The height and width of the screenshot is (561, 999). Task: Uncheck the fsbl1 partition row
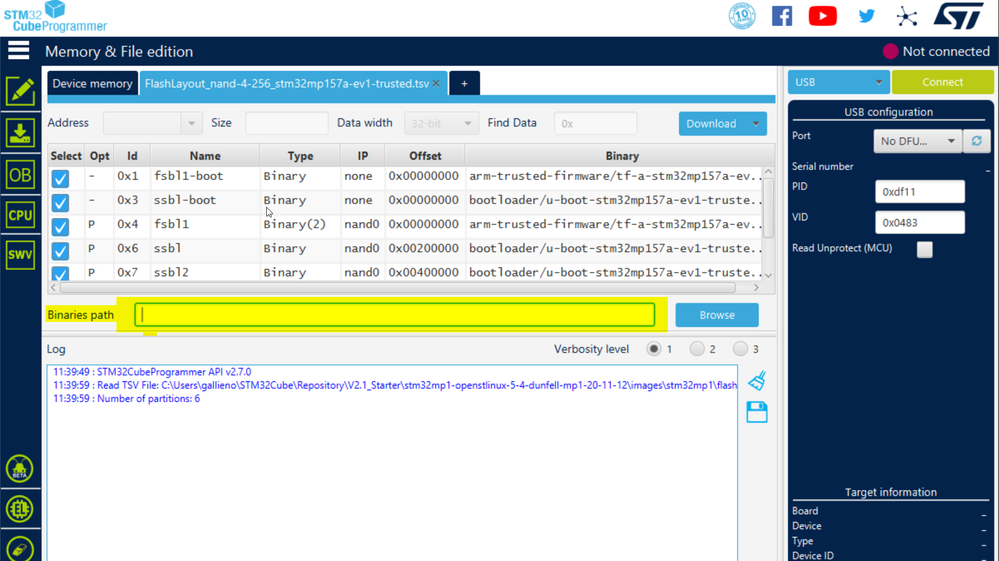[61, 227]
